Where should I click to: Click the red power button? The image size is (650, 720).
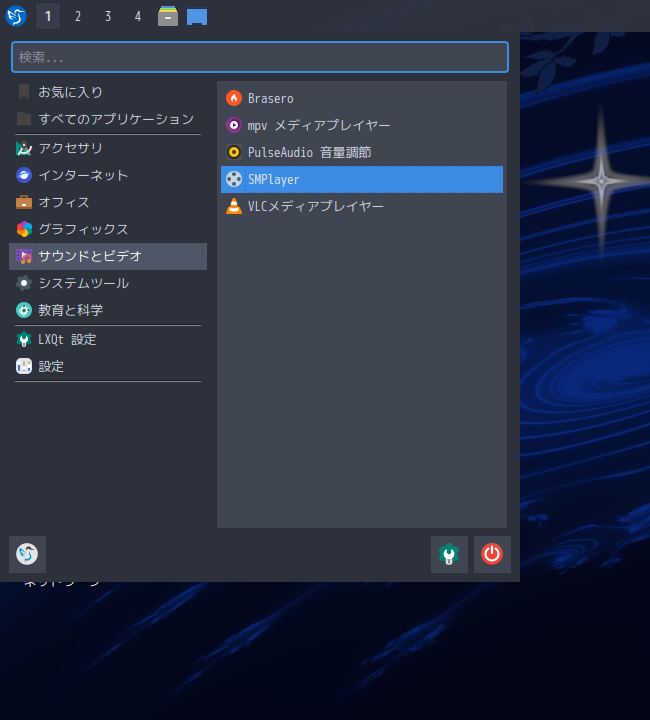point(492,554)
